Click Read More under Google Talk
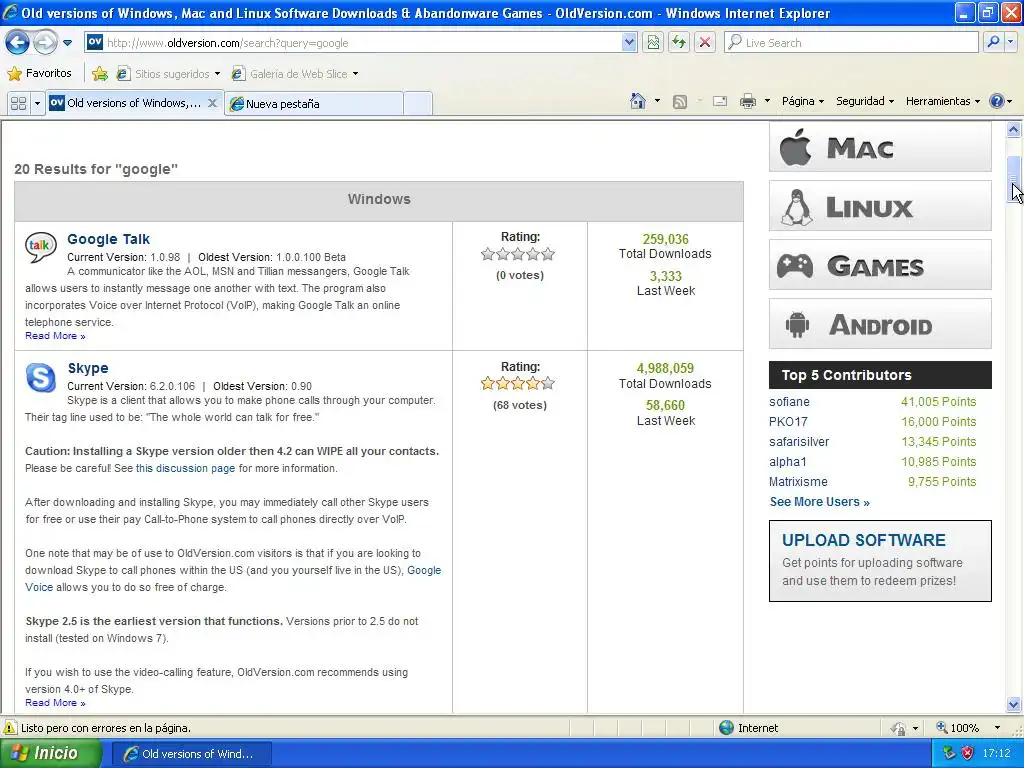Image resolution: width=1024 pixels, height=768 pixels. click(x=55, y=336)
